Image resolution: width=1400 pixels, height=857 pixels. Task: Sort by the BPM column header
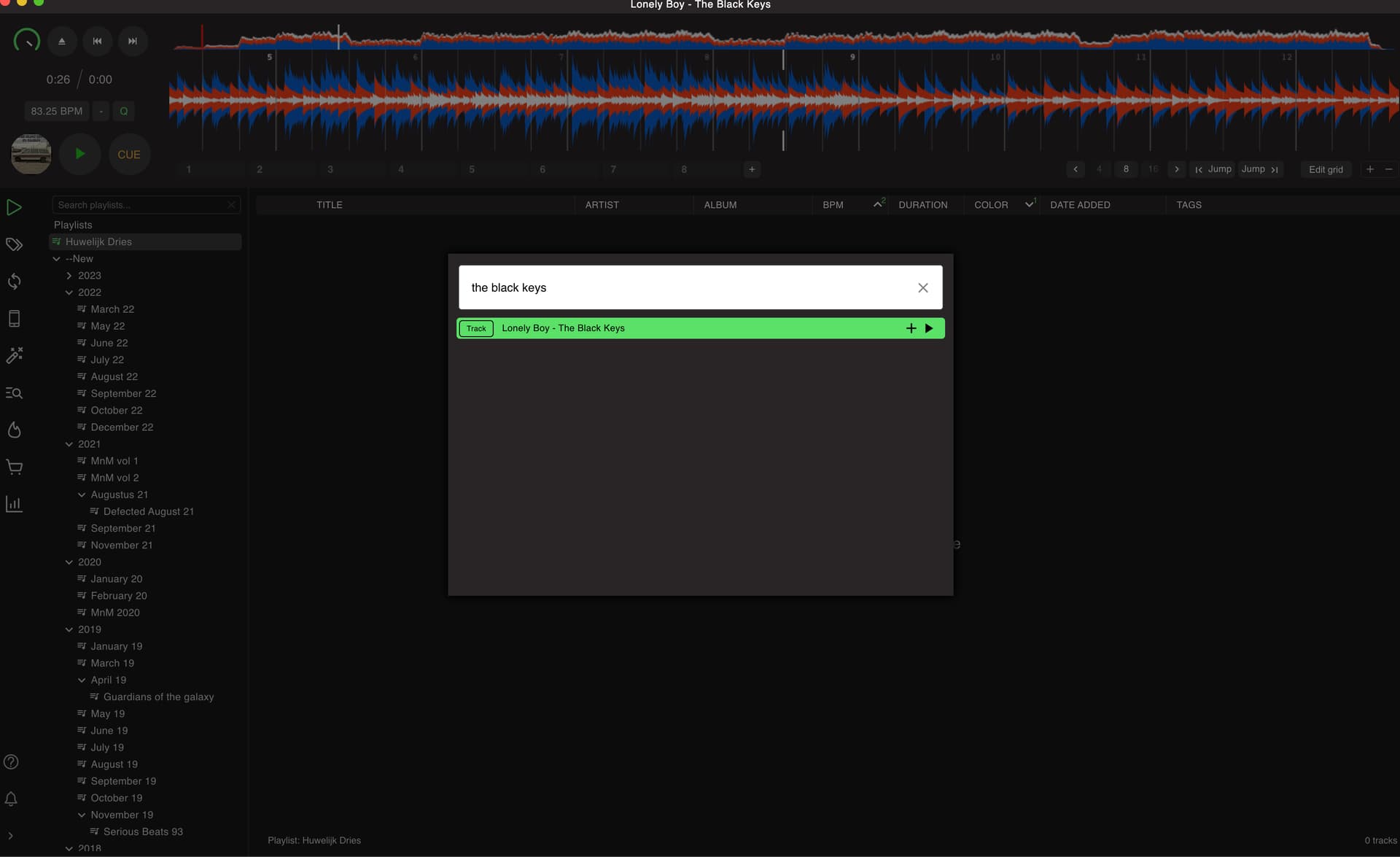[833, 205]
